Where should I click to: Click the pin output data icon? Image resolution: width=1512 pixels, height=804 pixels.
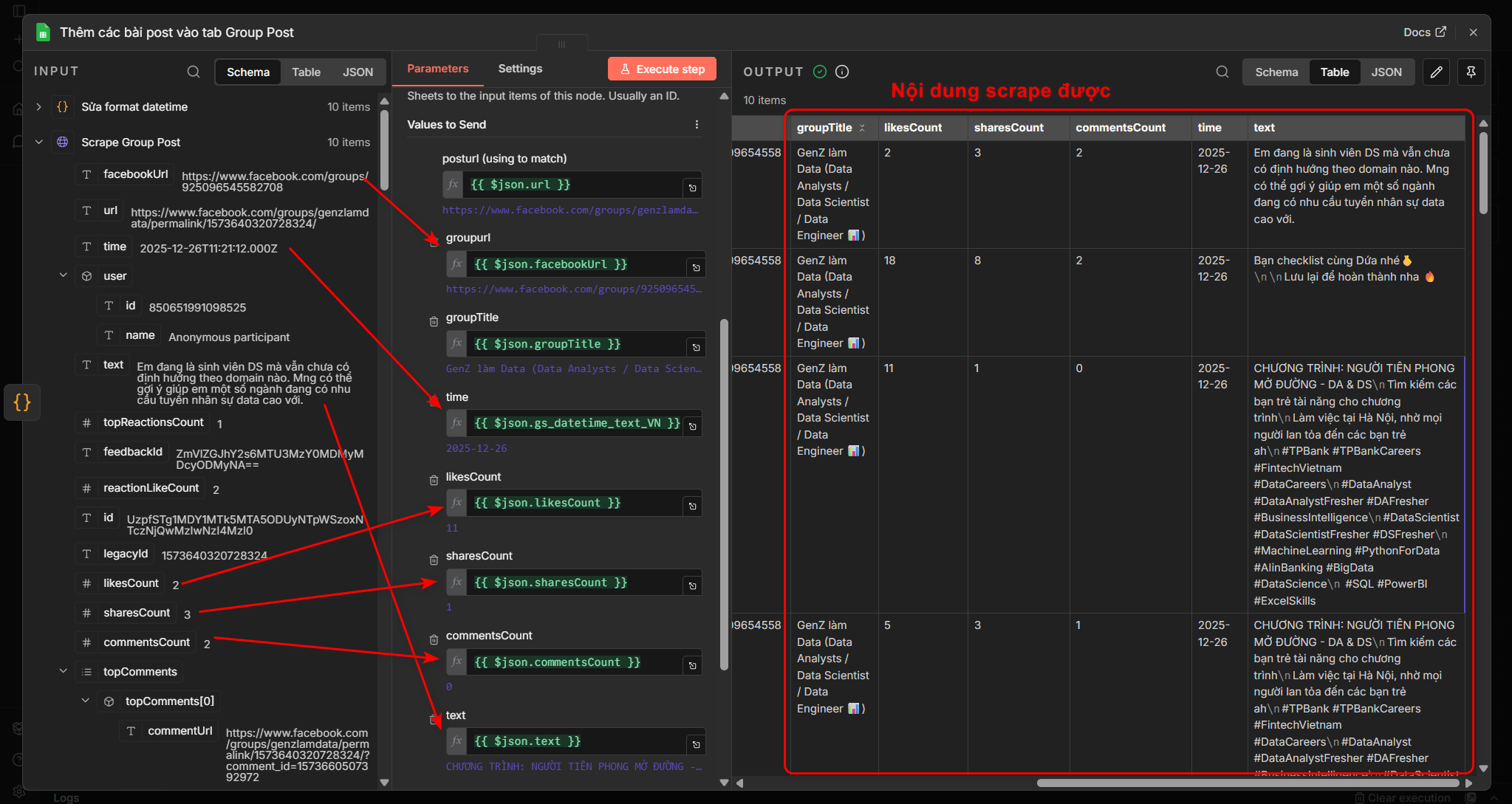pyautogui.click(x=1471, y=72)
